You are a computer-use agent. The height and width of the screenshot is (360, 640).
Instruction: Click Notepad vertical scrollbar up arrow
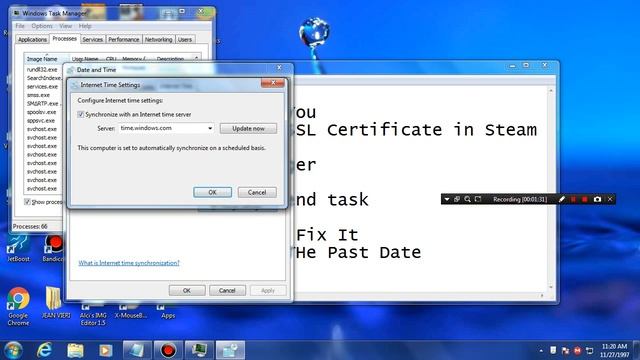click(x=551, y=90)
